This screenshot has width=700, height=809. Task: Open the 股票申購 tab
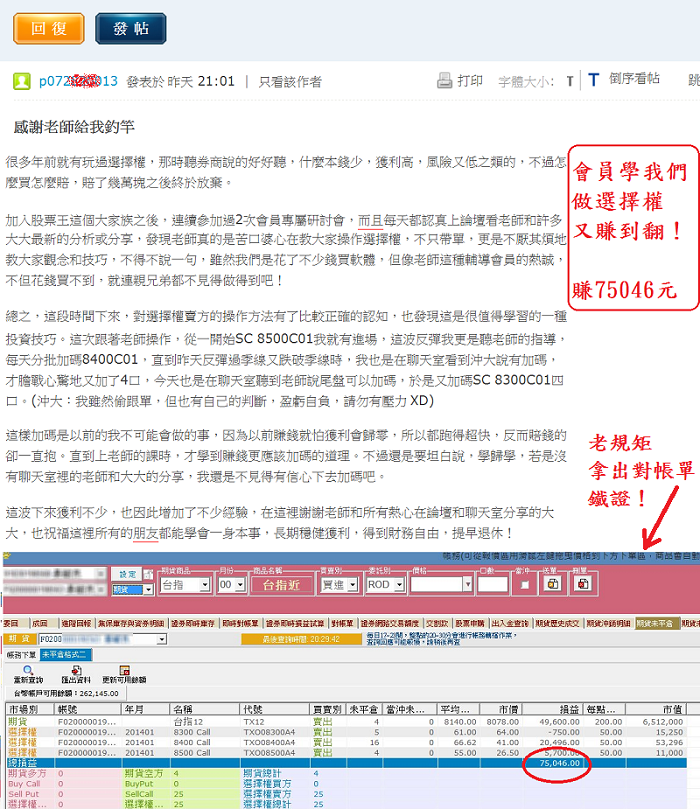pos(469,623)
